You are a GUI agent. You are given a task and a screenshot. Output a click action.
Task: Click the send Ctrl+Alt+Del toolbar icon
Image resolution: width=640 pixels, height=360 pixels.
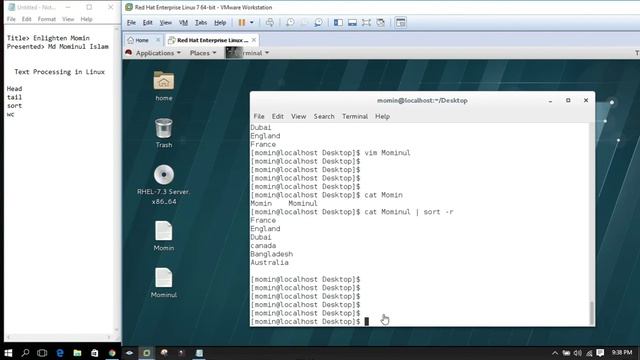pyautogui.click(x=269, y=23)
